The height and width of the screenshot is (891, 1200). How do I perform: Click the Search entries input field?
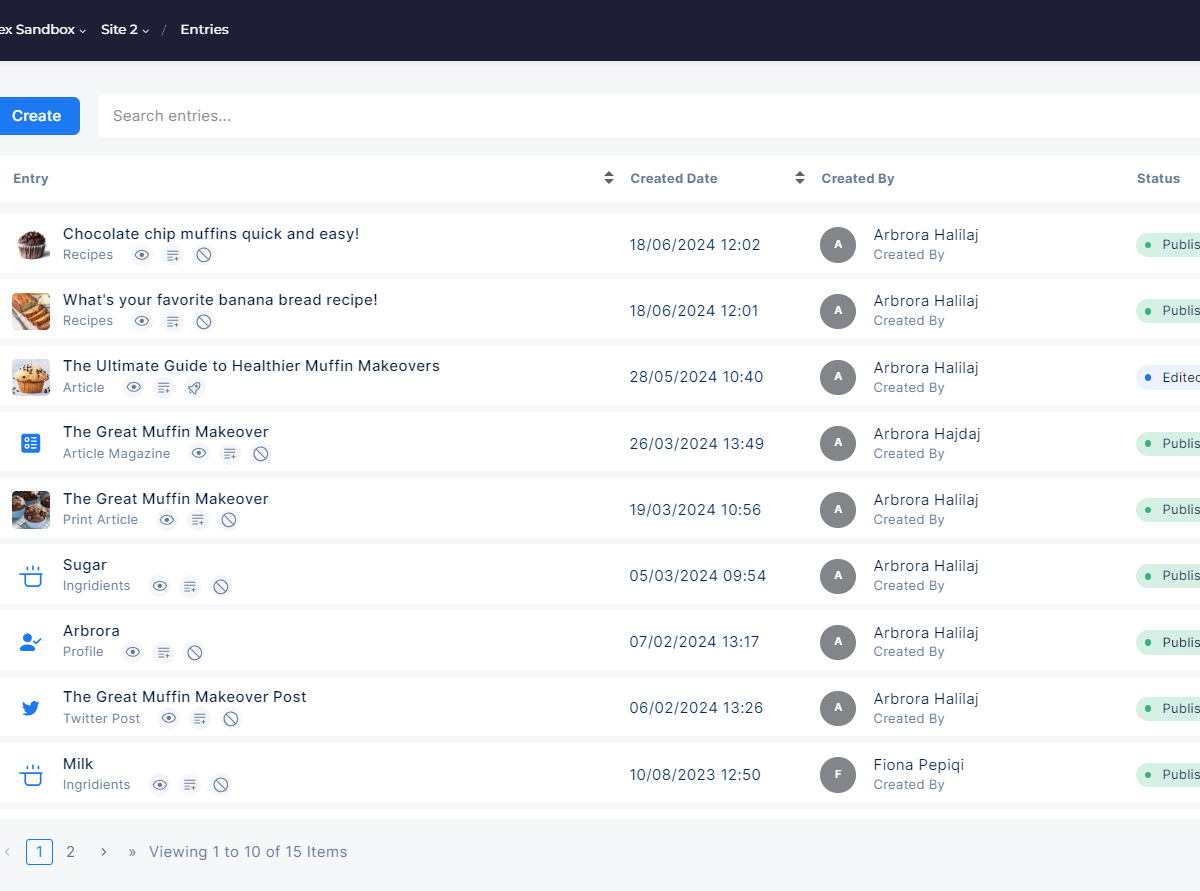point(640,116)
